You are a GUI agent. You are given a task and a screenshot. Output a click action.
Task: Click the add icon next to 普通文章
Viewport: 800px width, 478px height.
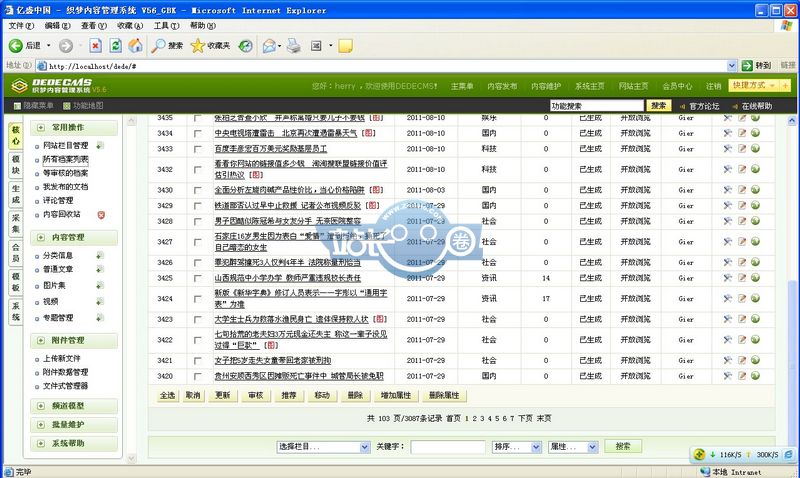tap(99, 269)
